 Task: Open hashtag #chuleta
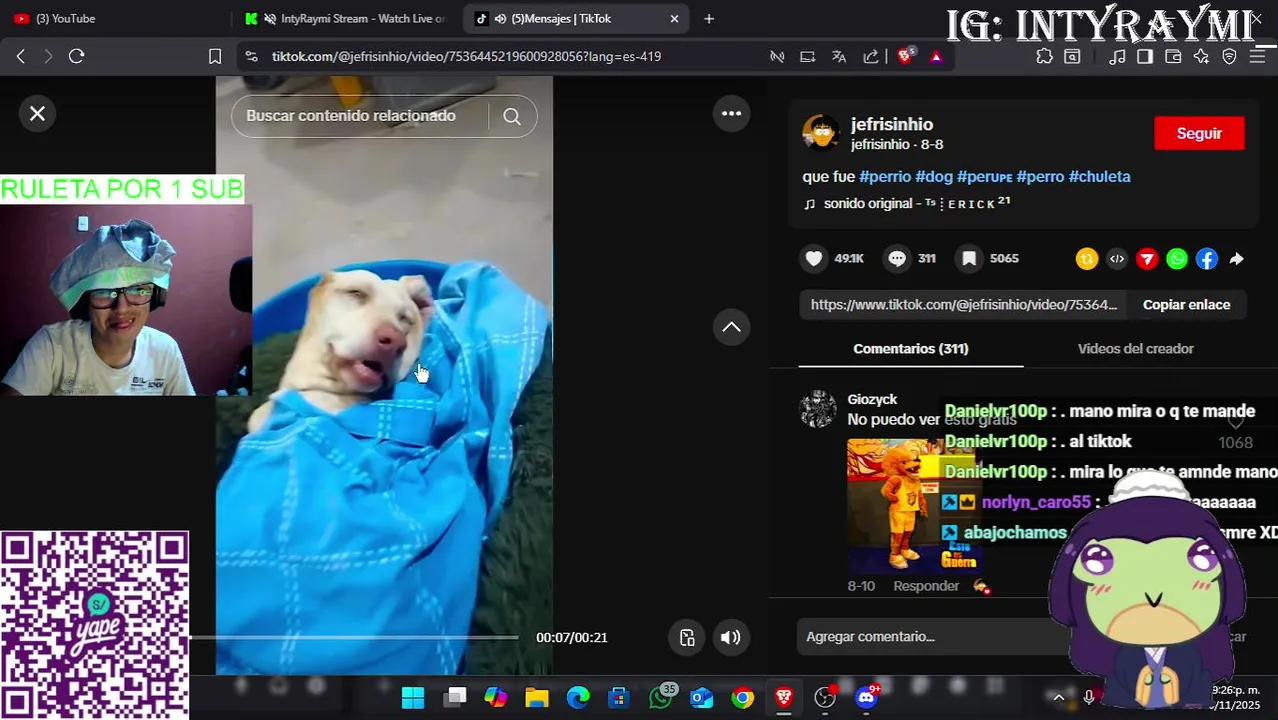coord(1099,177)
